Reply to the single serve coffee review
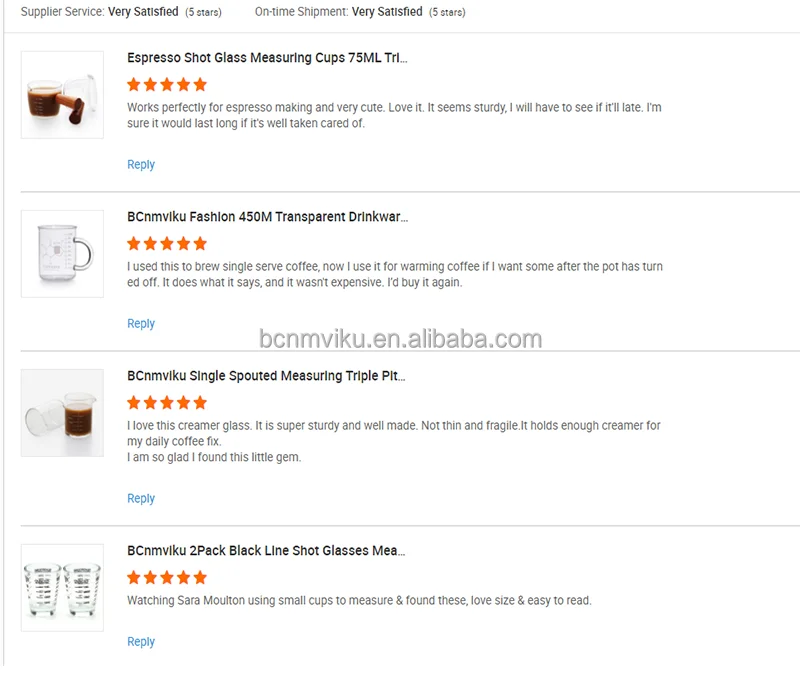 coord(141,323)
